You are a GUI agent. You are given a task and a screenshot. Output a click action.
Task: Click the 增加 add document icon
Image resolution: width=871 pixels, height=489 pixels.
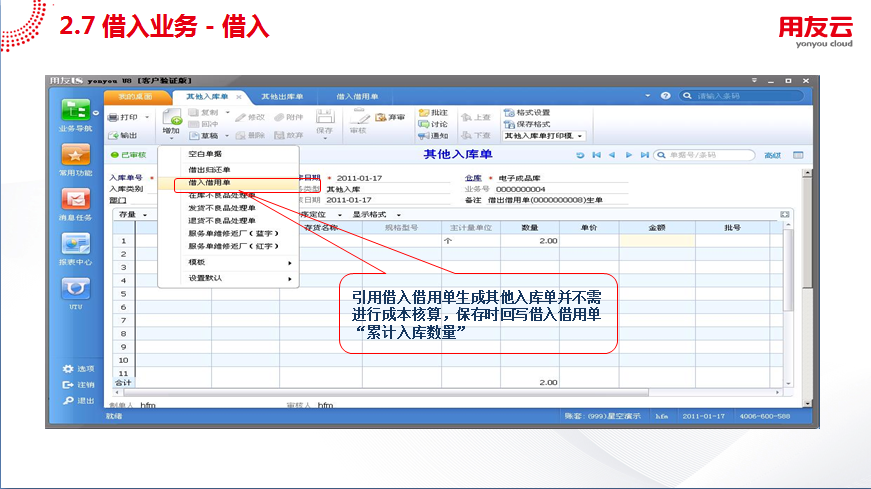(x=172, y=117)
